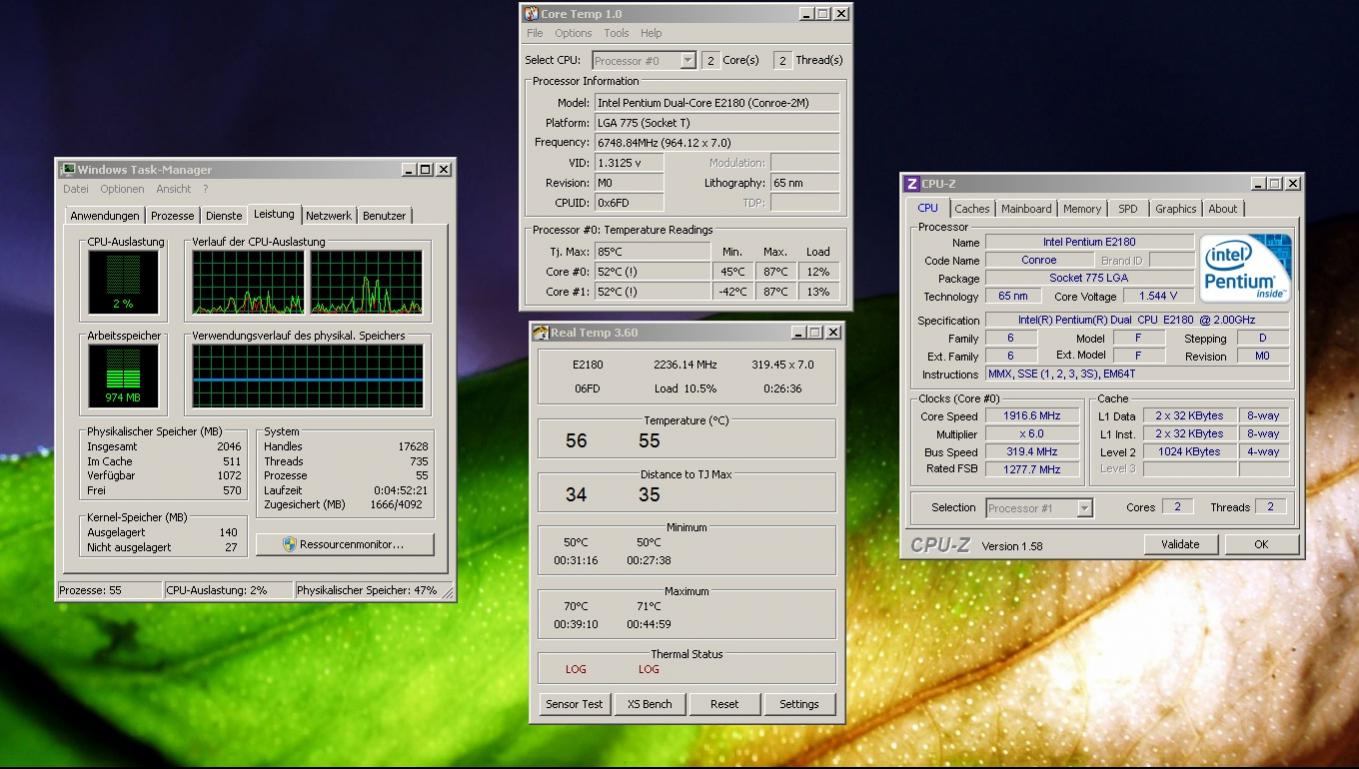The height and width of the screenshot is (769, 1359).
Task: Click the Task-Manager title bar icon
Action: [x=68, y=169]
